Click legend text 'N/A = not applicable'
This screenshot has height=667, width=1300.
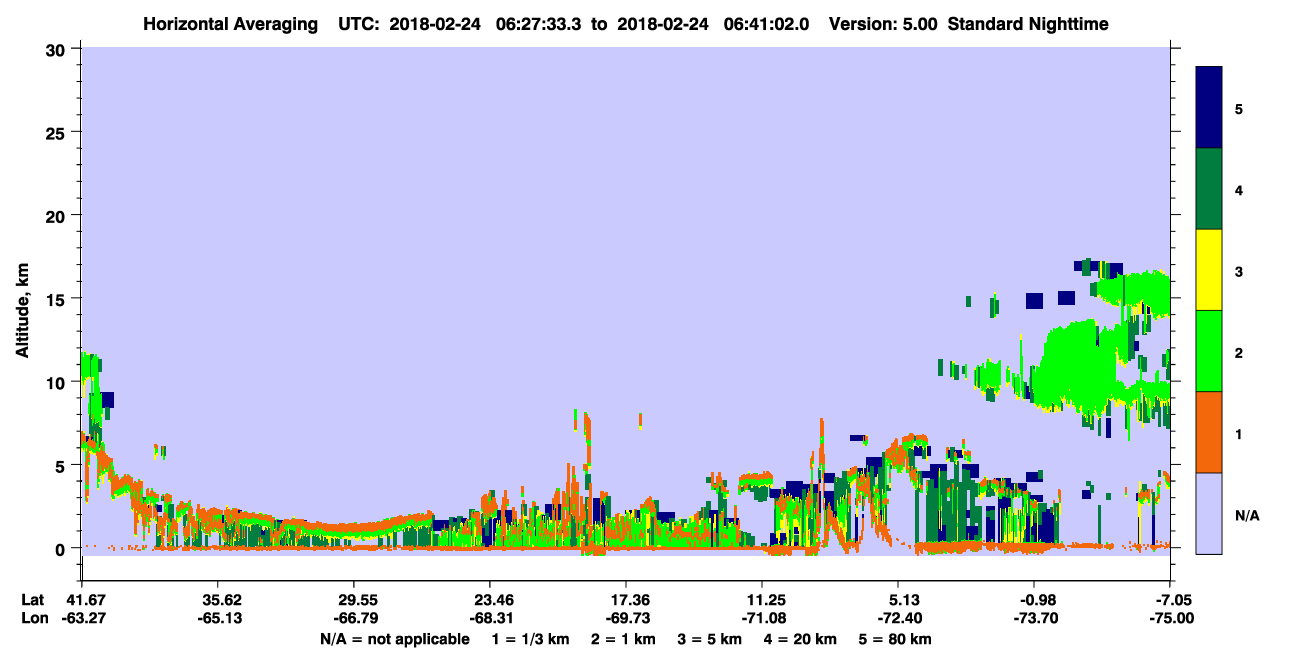pos(393,639)
